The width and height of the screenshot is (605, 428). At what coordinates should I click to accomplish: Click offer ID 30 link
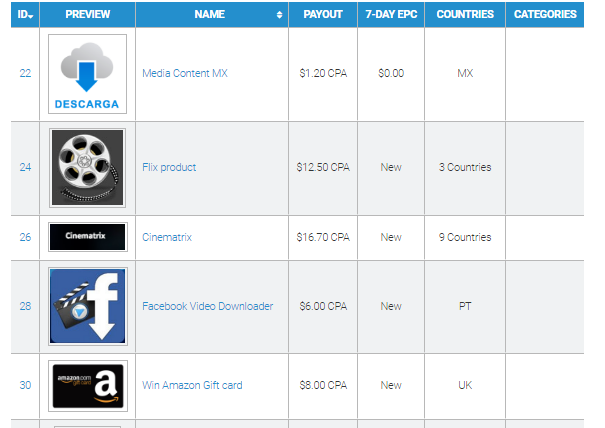[25, 385]
